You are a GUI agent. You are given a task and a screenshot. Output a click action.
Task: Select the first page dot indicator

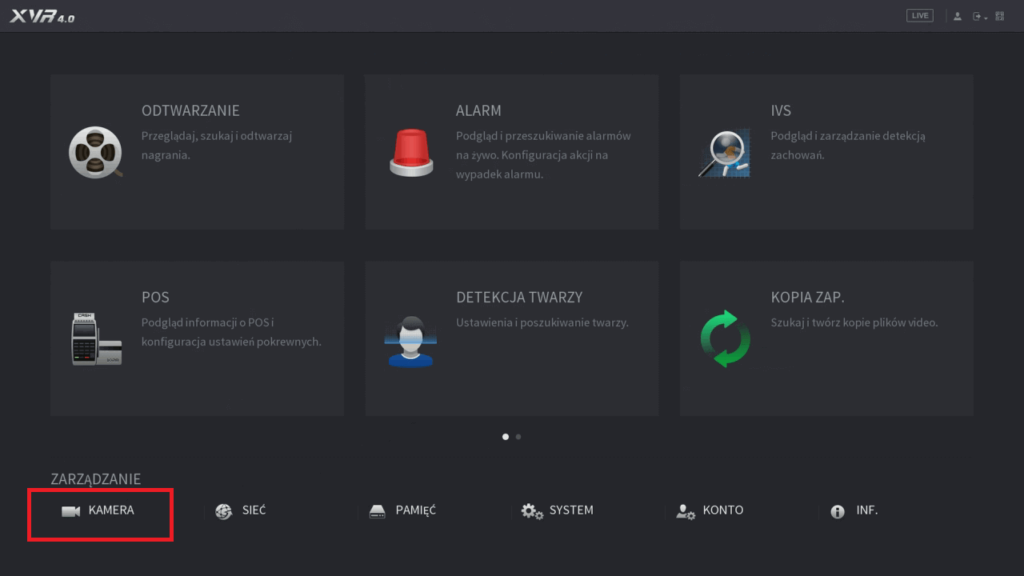[x=506, y=437]
